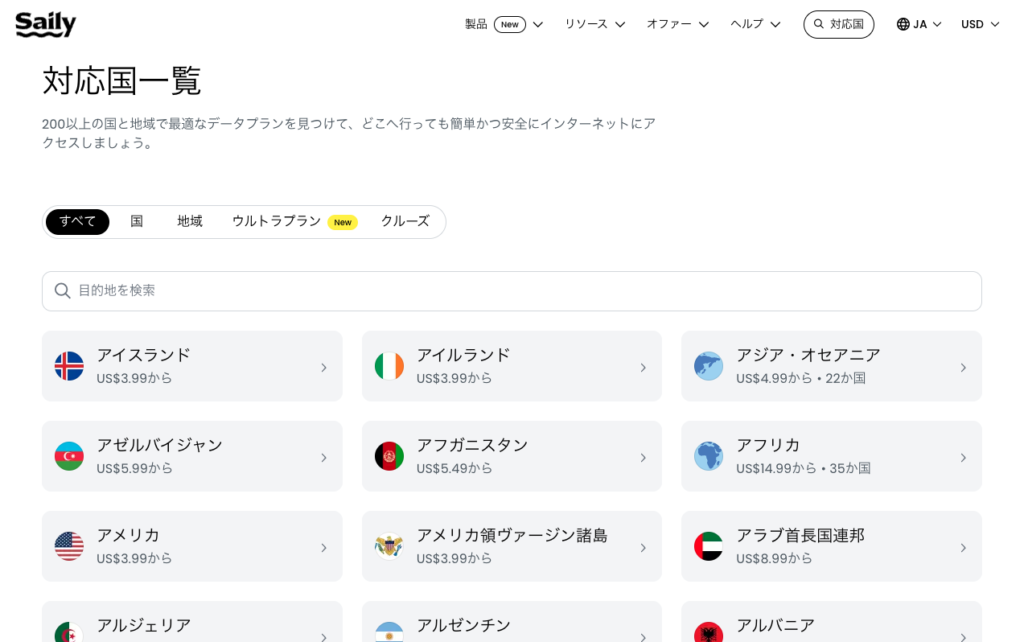The image size is (1024, 642).
Task: Open the アラブ首長国連邦 plan card
Action: point(831,546)
